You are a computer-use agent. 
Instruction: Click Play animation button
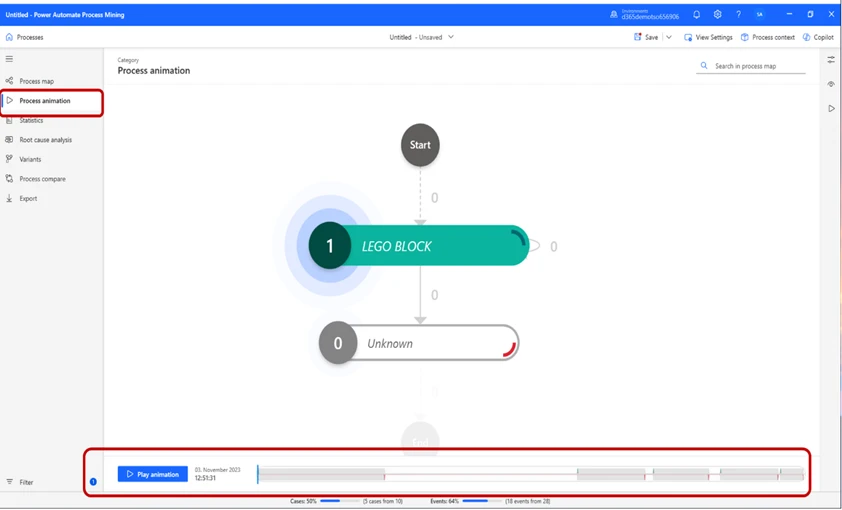click(x=153, y=474)
